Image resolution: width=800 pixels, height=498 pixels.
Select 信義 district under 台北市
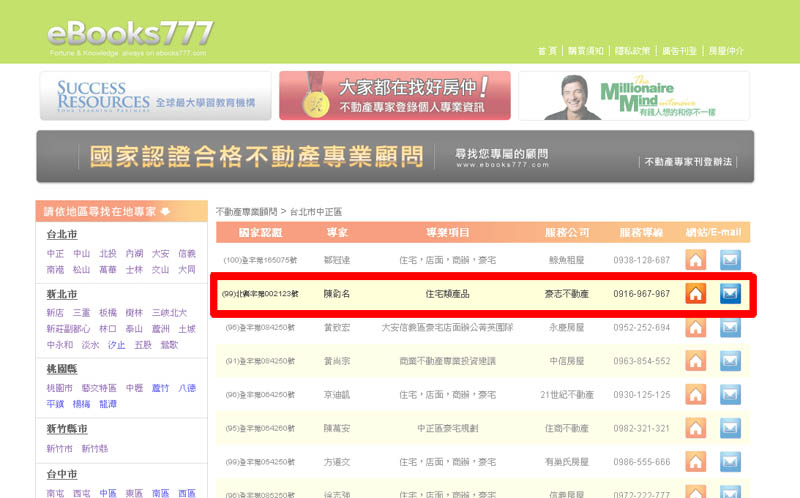point(187,254)
